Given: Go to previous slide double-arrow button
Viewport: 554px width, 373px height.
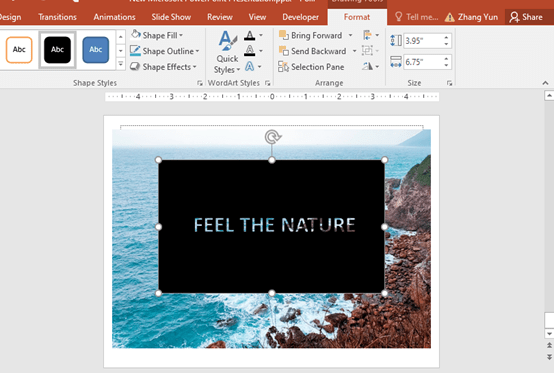Looking at the screenshot, I should (x=549, y=345).
